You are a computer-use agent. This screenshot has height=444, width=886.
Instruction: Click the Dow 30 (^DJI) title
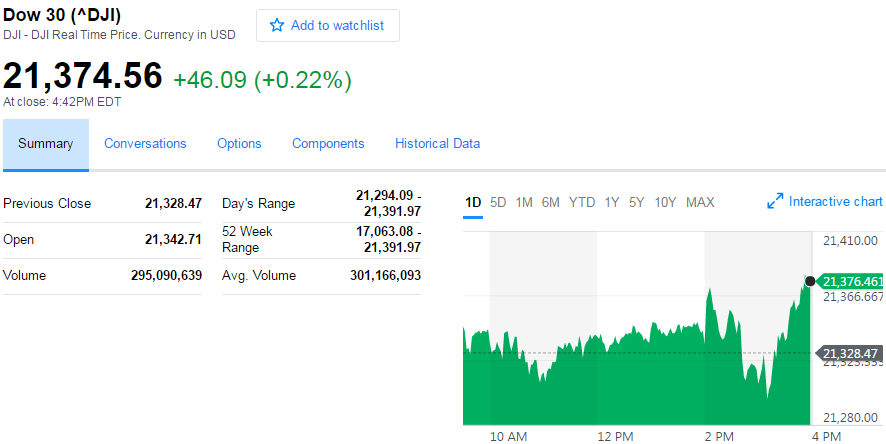62,15
